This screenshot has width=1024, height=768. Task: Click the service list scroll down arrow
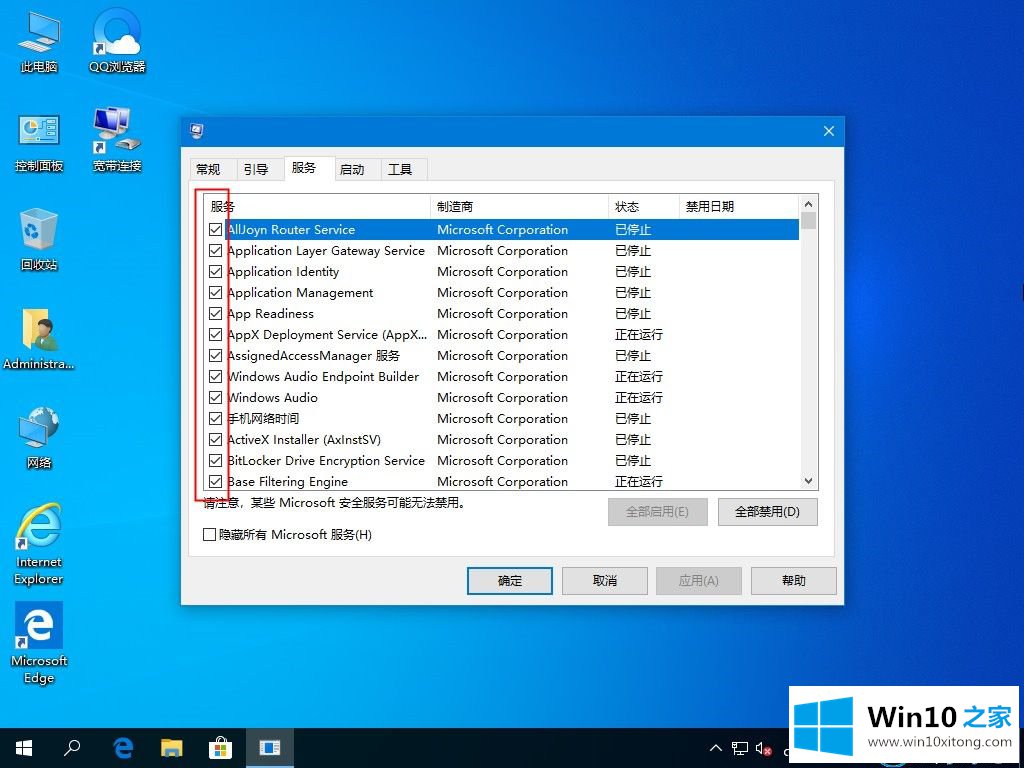[808, 481]
